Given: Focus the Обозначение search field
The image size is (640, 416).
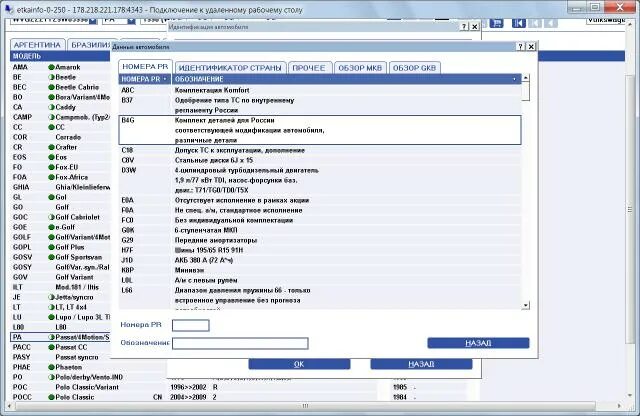Looking at the screenshot, I should [240, 343].
